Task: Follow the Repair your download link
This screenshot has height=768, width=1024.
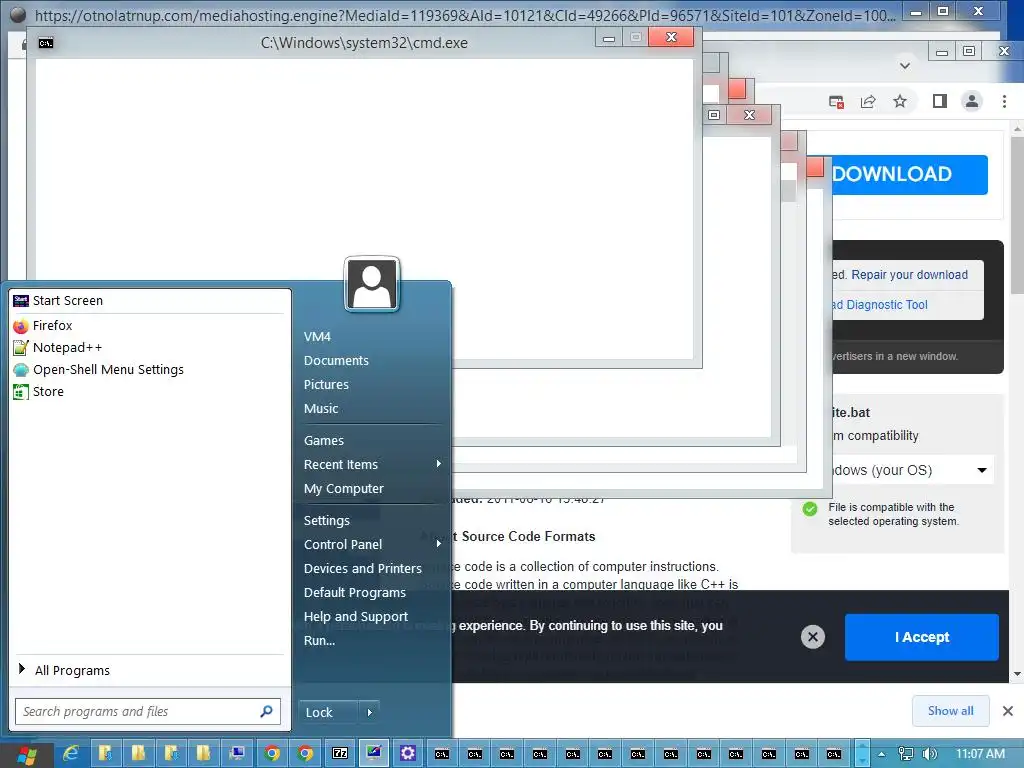Action: pos(909,275)
